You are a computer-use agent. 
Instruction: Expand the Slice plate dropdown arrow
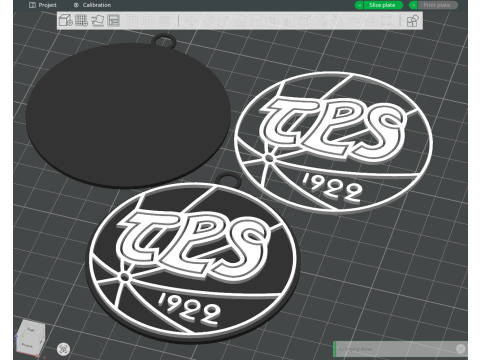359,5
